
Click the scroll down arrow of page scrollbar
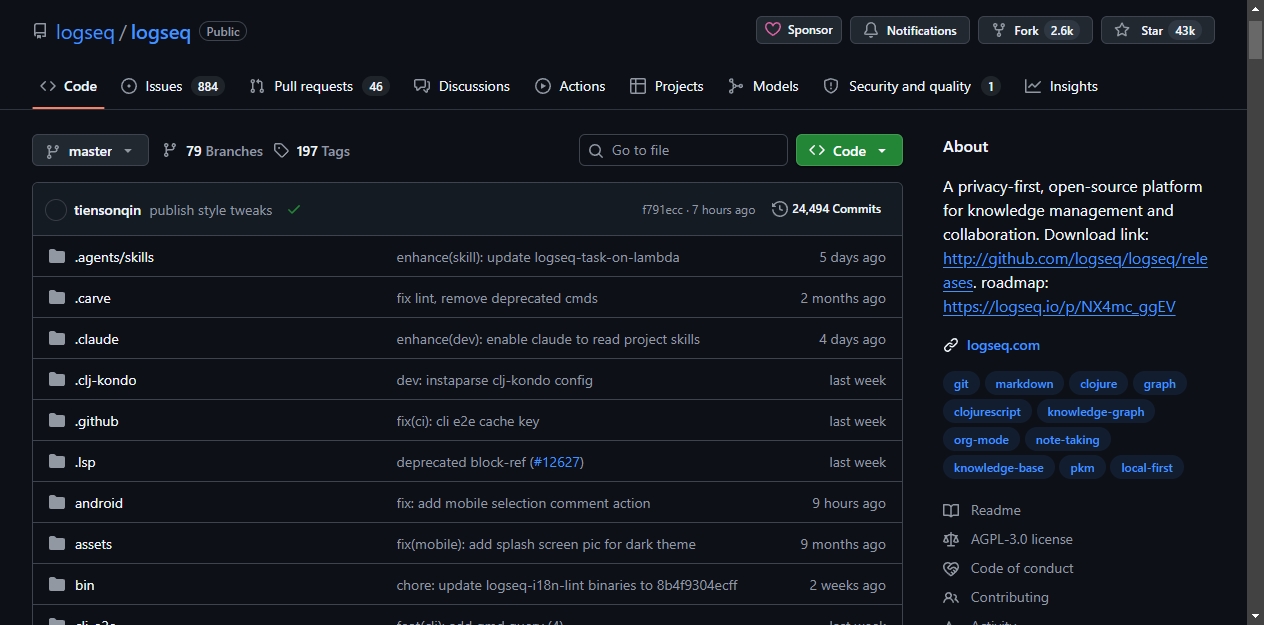tap(1255, 616)
